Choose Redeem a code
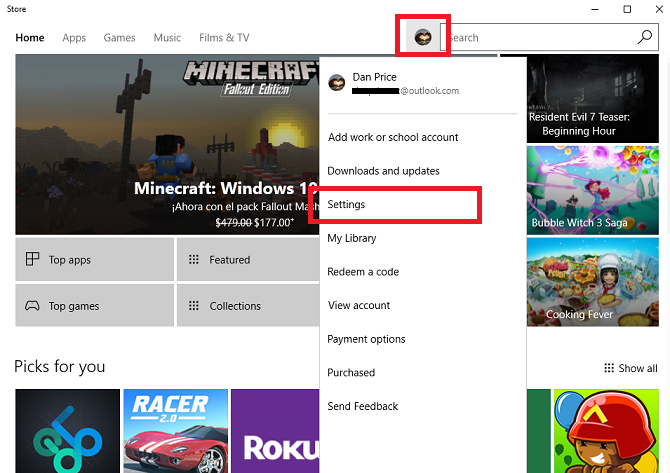The image size is (670, 473). point(363,272)
